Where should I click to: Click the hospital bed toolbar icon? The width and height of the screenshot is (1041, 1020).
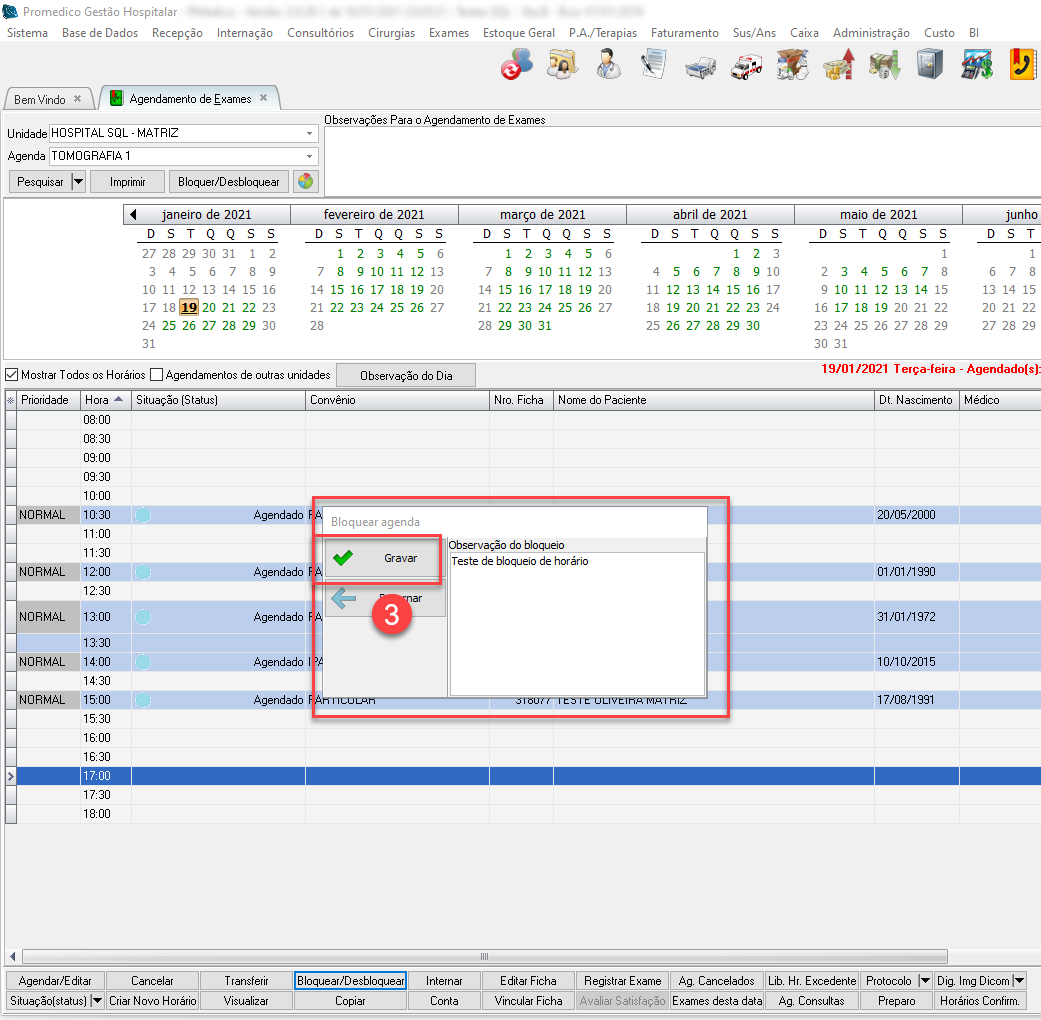pos(700,66)
